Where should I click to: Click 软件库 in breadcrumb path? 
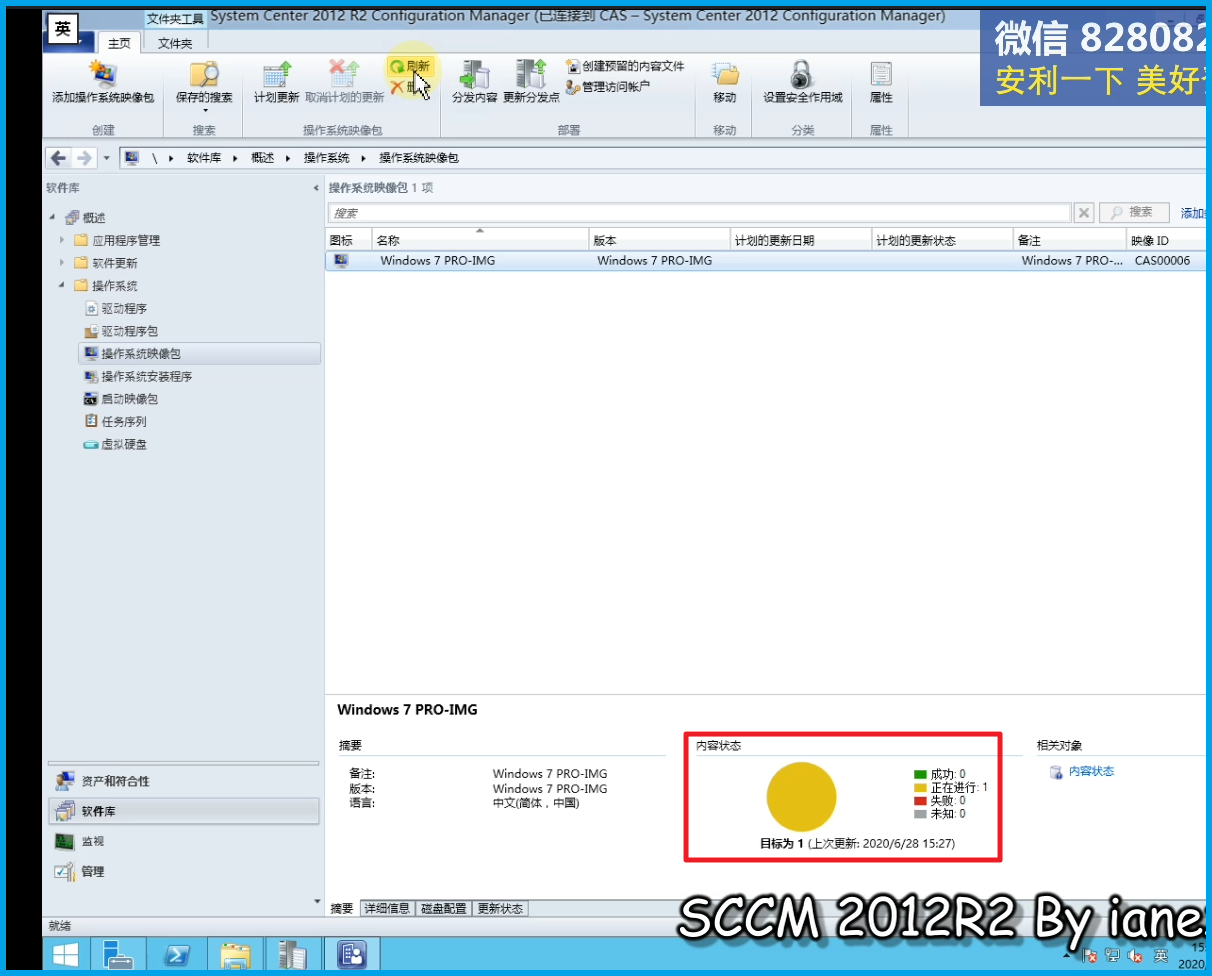pyautogui.click(x=204, y=158)
